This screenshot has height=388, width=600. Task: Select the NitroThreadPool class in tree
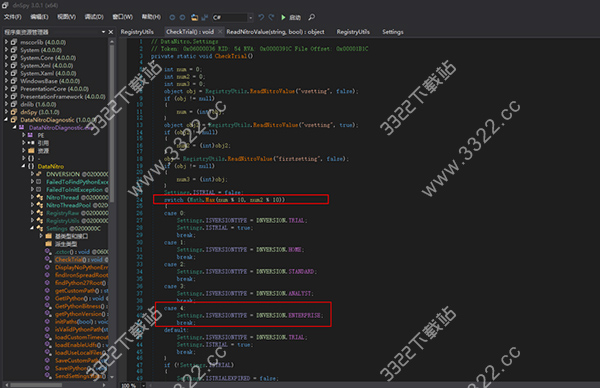tap(77, 205)
